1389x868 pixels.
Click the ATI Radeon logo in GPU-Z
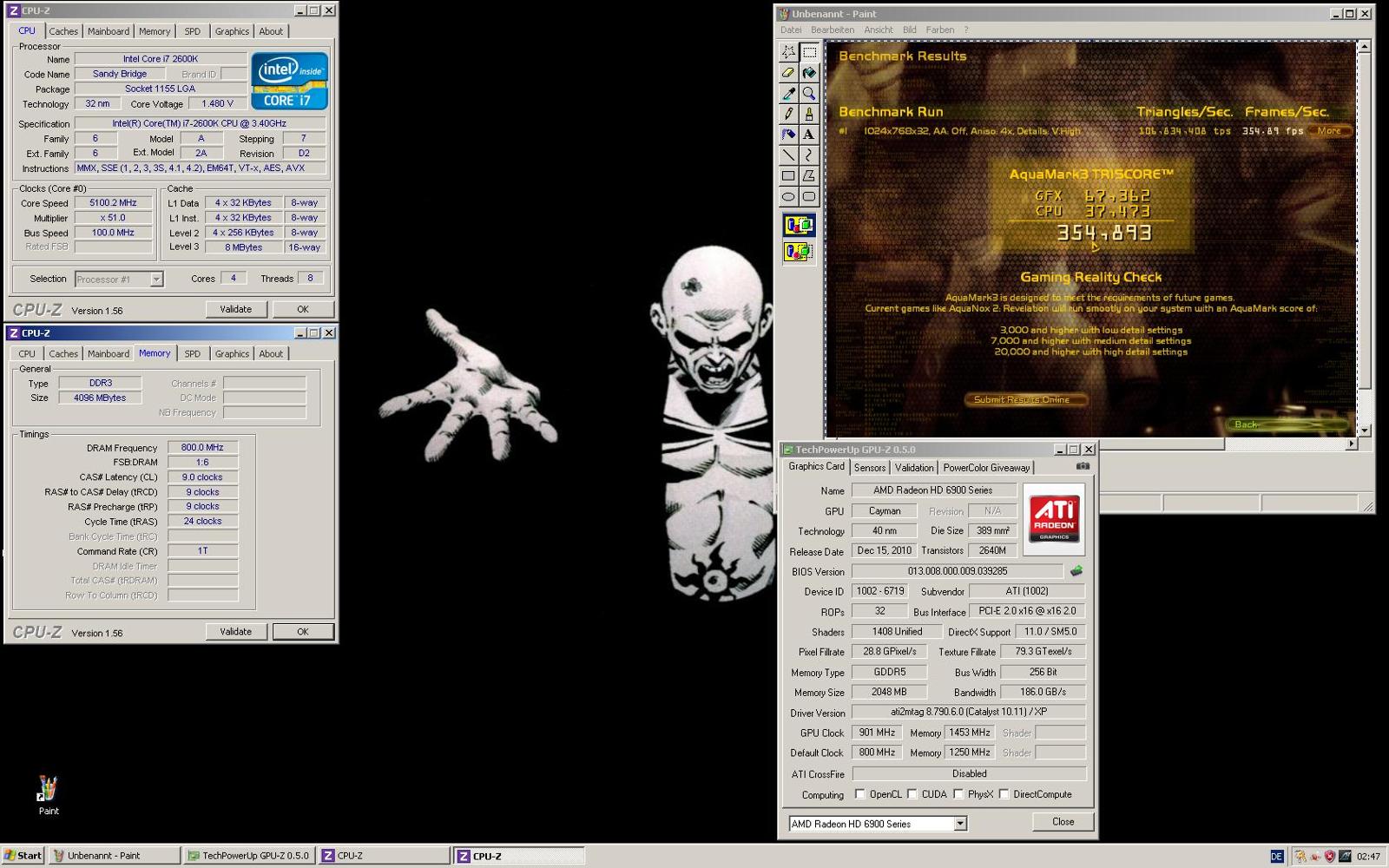pyautogui.click(x=1054, y=519)
